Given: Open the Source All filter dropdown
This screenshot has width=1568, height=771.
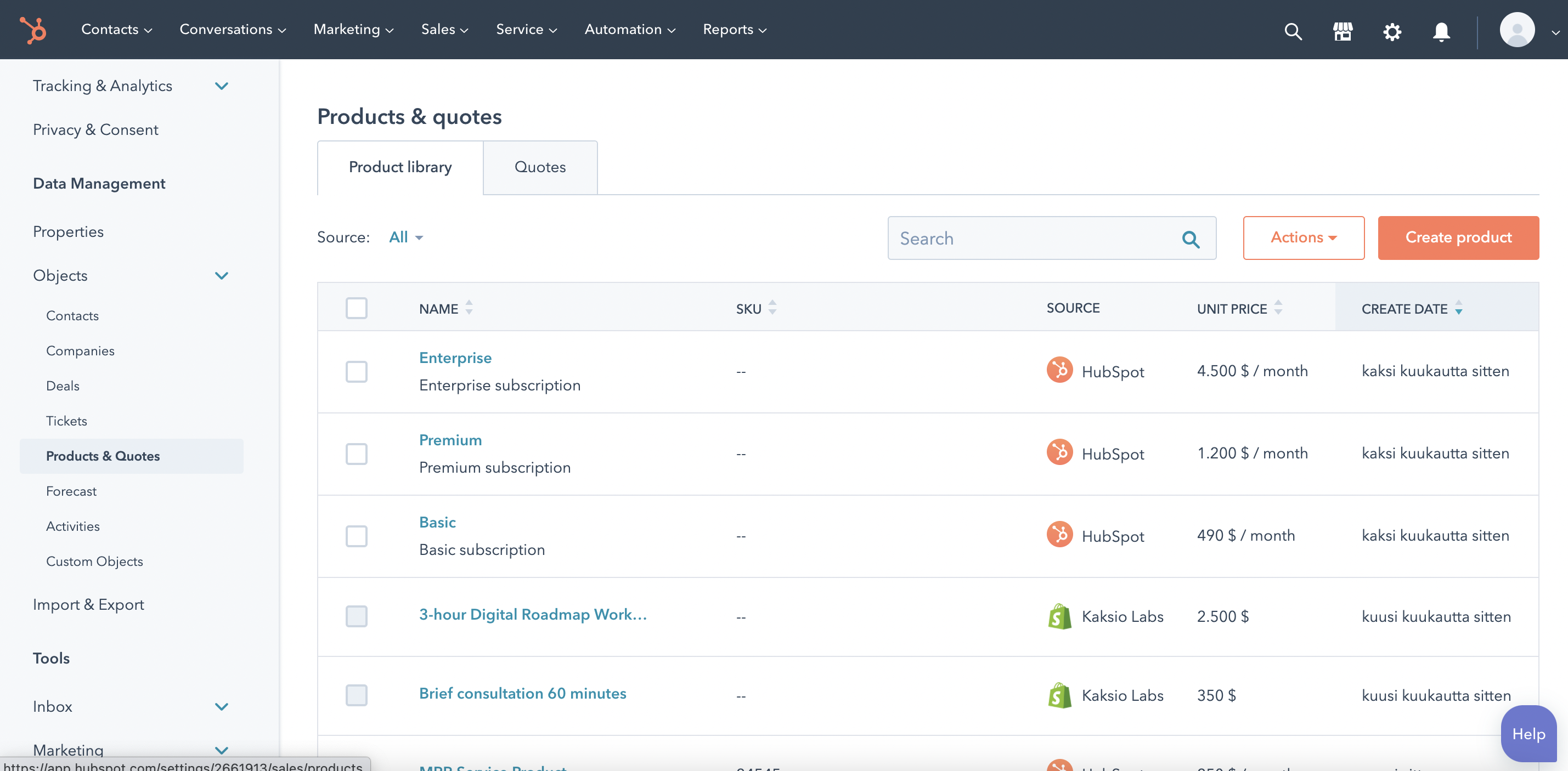Looking at the screenshot, I should point(406,237).
